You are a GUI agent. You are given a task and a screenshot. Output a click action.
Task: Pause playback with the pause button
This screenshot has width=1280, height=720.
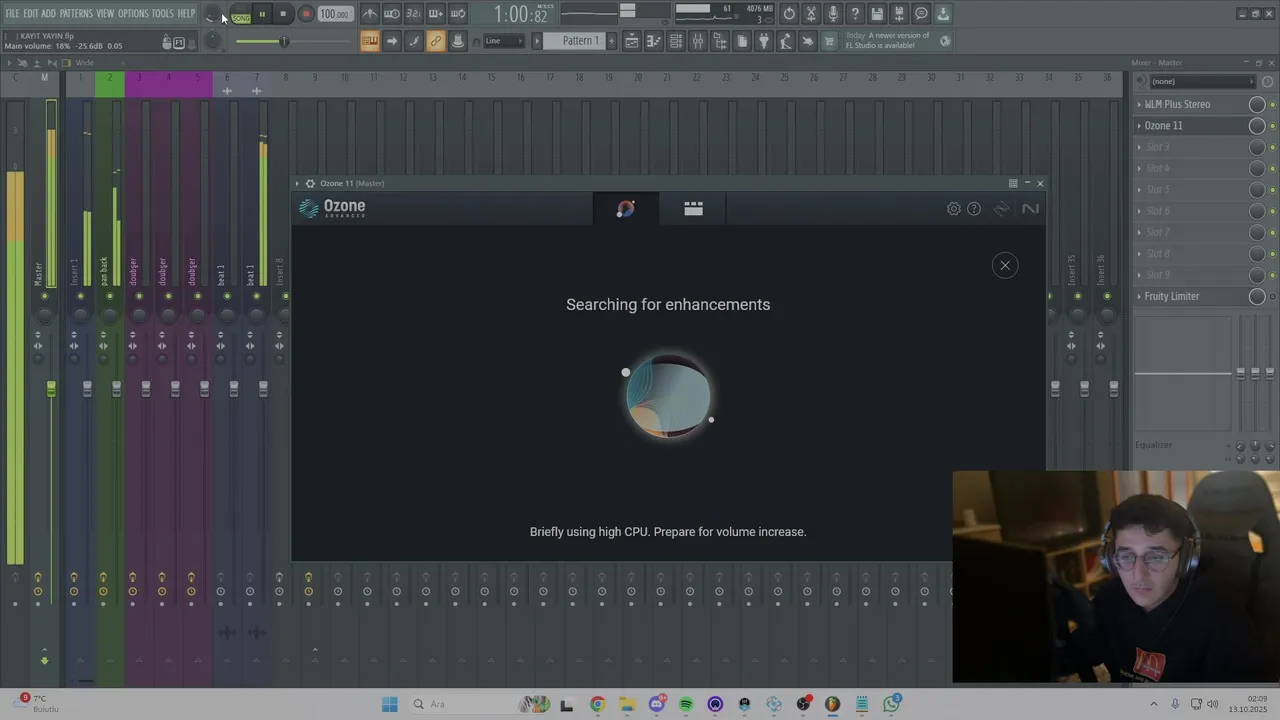(x=262, y=14)
